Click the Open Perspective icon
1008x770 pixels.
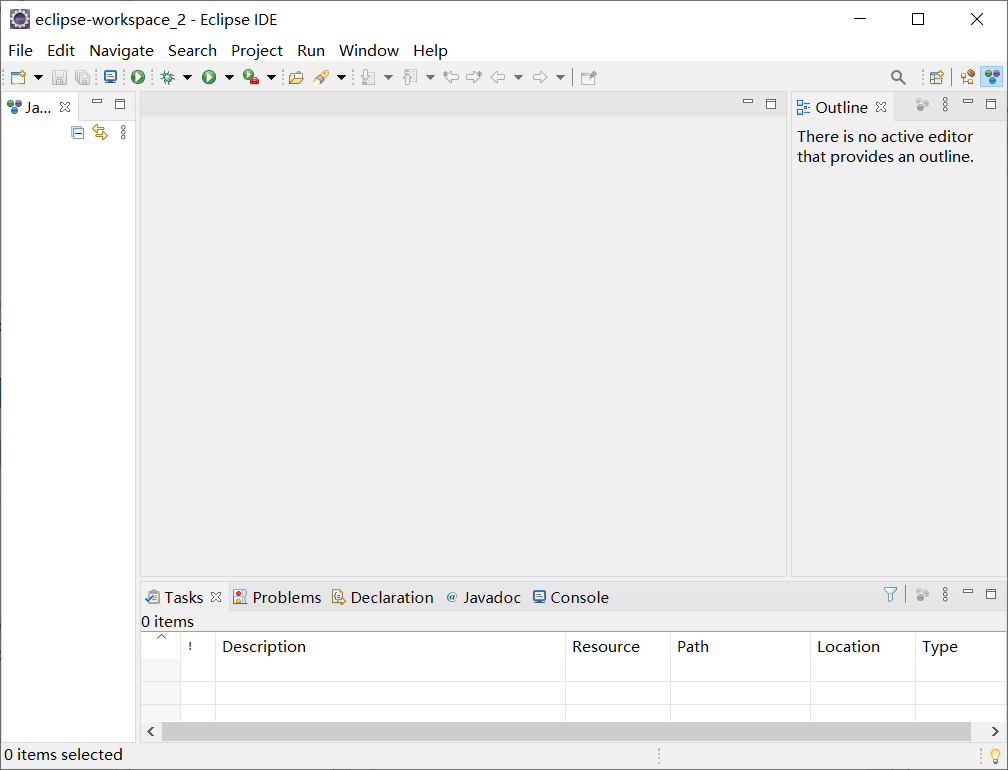[x=937, y=78]
